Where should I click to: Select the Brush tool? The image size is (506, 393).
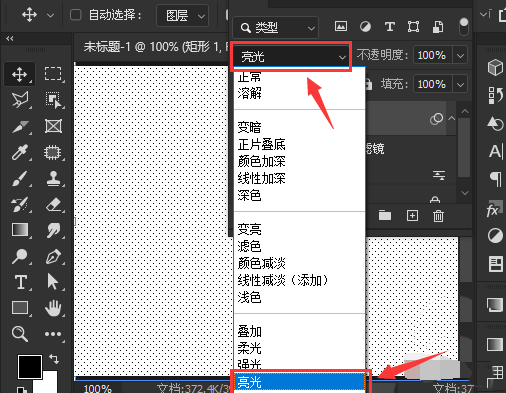(19, 178)
